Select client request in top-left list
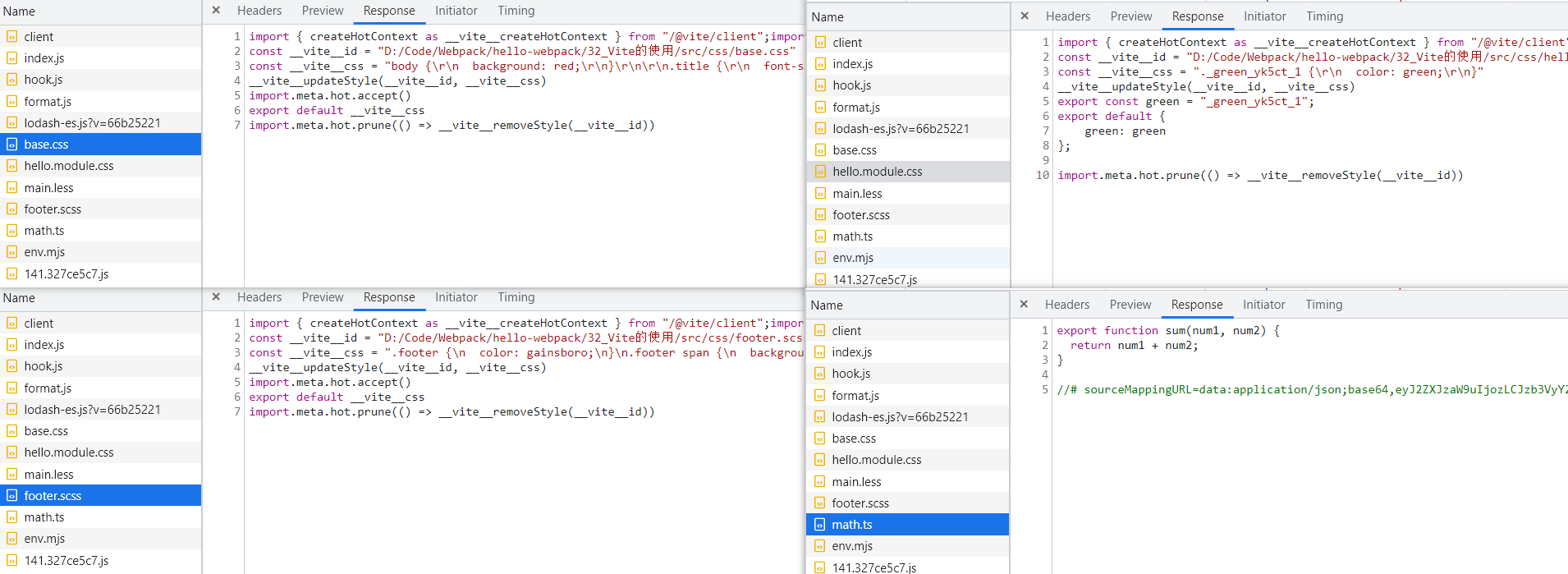The image size is (1568, 574). (x=100, y=37)
